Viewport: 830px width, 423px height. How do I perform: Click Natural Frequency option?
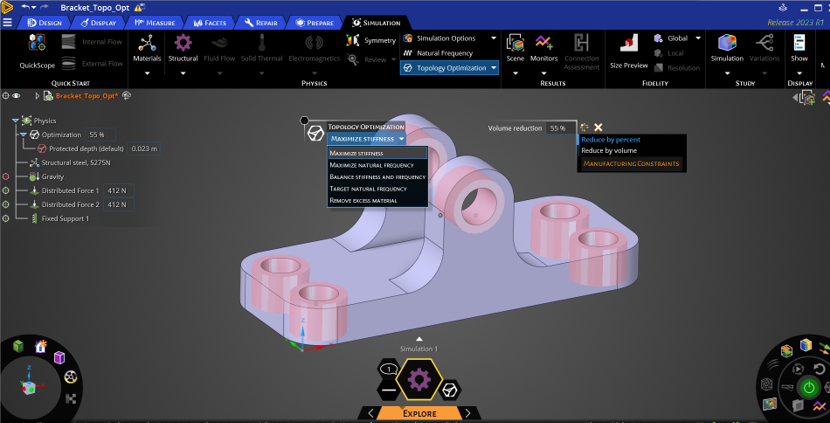pos(438,53)
